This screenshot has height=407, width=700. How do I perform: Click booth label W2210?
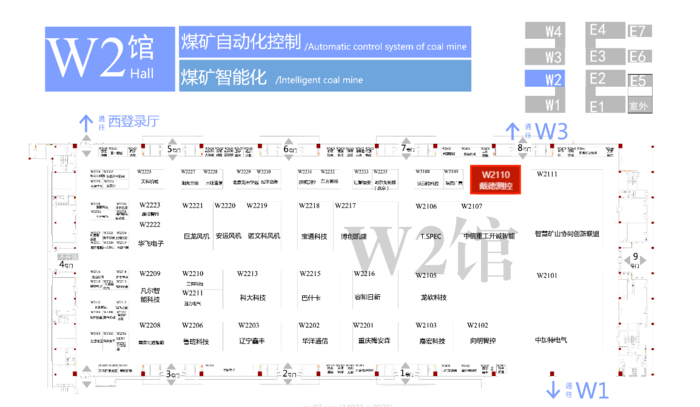tap(193, 274)
